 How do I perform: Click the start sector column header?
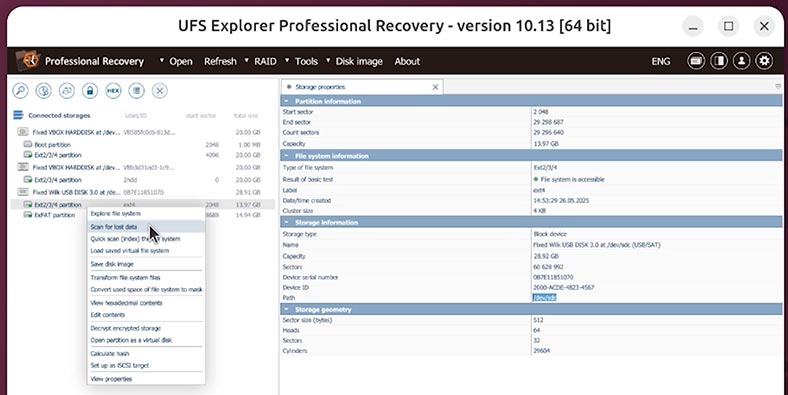click(201, 116)
